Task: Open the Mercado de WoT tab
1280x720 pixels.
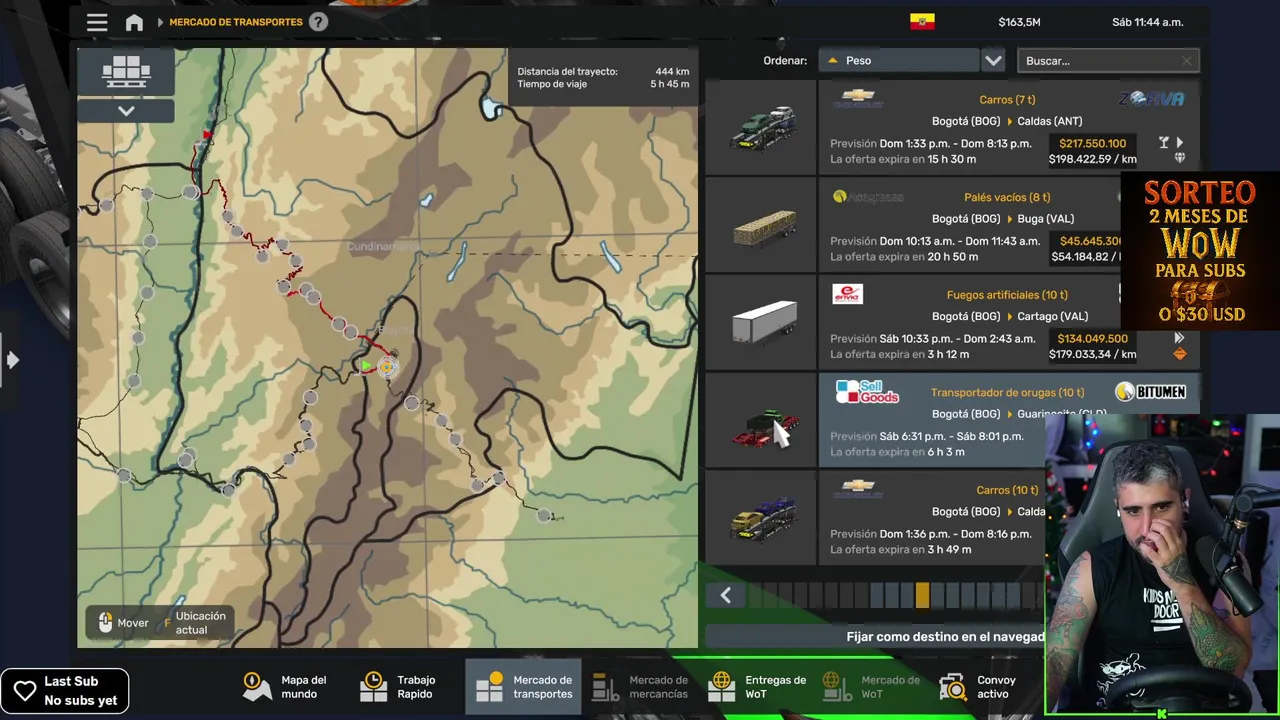Action: pos(871,687)
